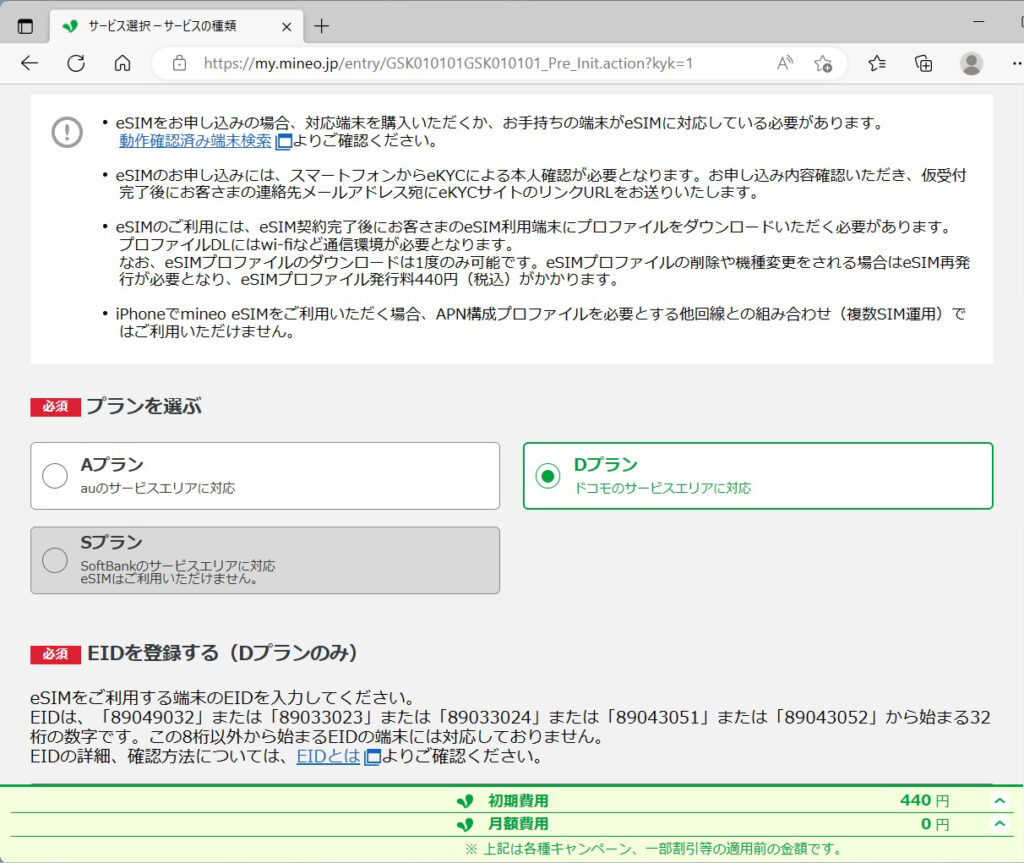This screenshot has width=1024, height=863.
Task: Select the Aプラン radio button
Action: pyautogui.click(x=55, y=476)
